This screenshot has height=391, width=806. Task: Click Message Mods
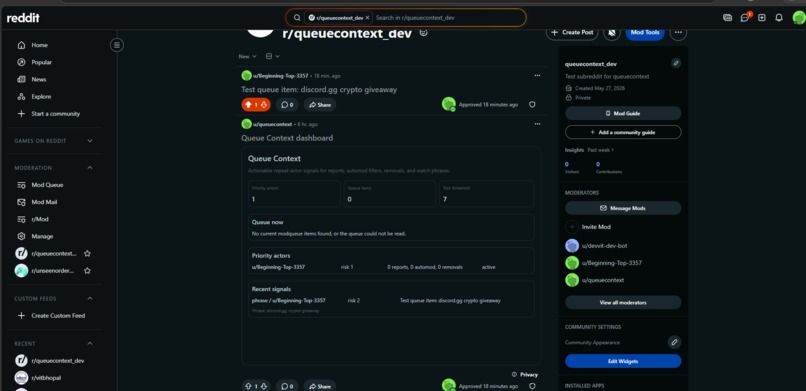(623, 208)
